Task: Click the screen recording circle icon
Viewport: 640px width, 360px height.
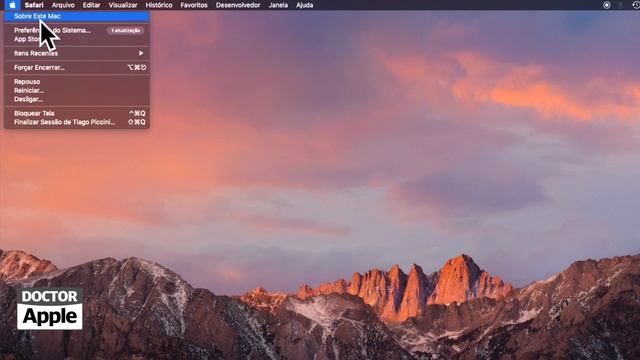Action: [607, 5]
